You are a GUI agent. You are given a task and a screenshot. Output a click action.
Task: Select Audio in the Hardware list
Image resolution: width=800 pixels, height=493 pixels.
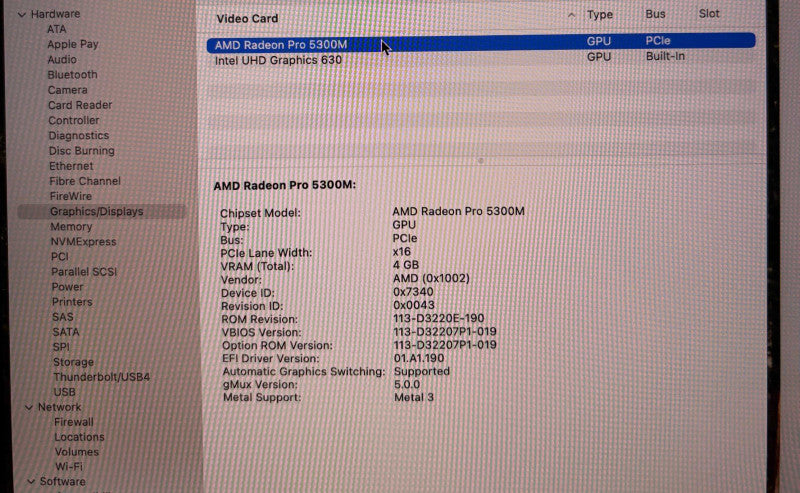(62, 60)
